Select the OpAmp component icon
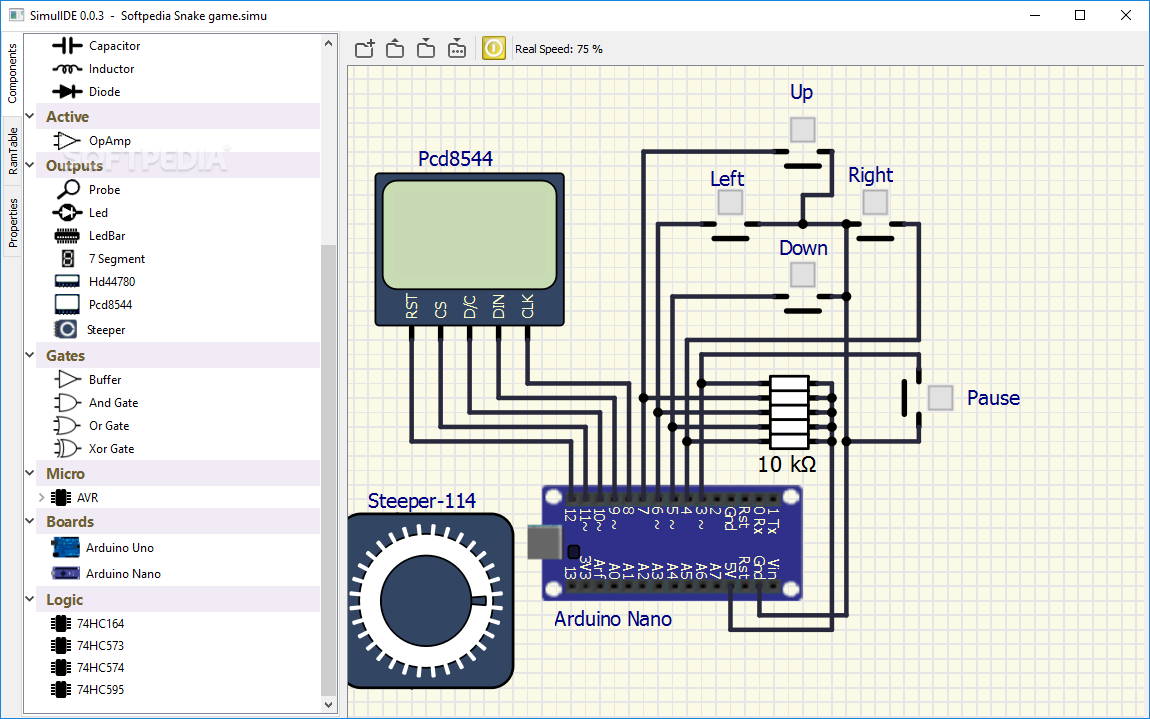This screenshot has width=1150, height=719. click(67, 141)
